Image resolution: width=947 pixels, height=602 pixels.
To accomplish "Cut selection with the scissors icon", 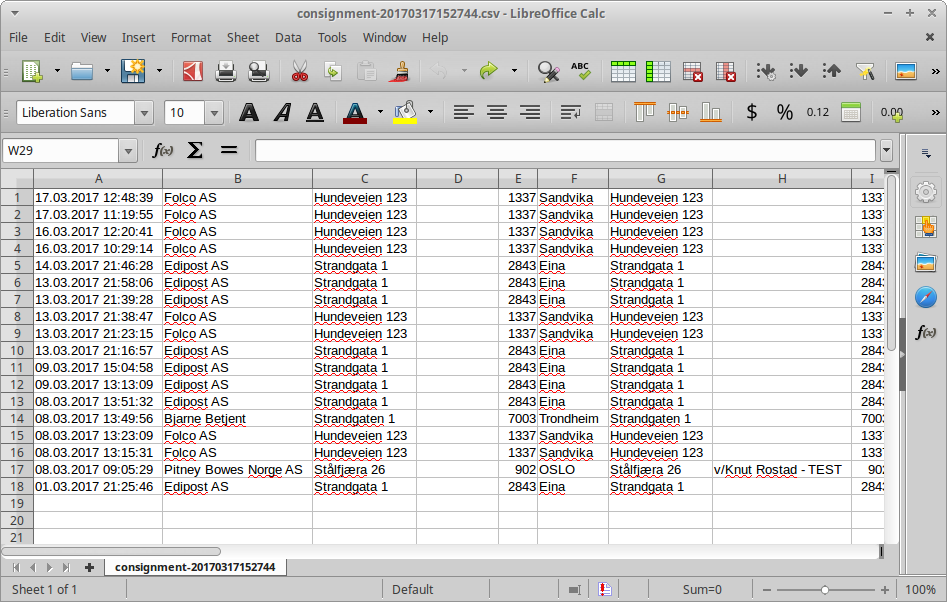I will (300, 71).
